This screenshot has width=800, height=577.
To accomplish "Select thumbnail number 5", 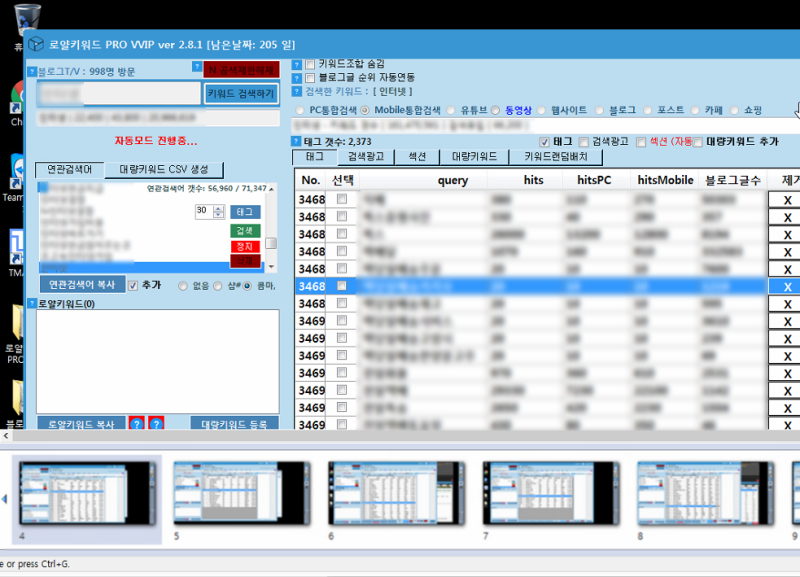I will (242, 493).
